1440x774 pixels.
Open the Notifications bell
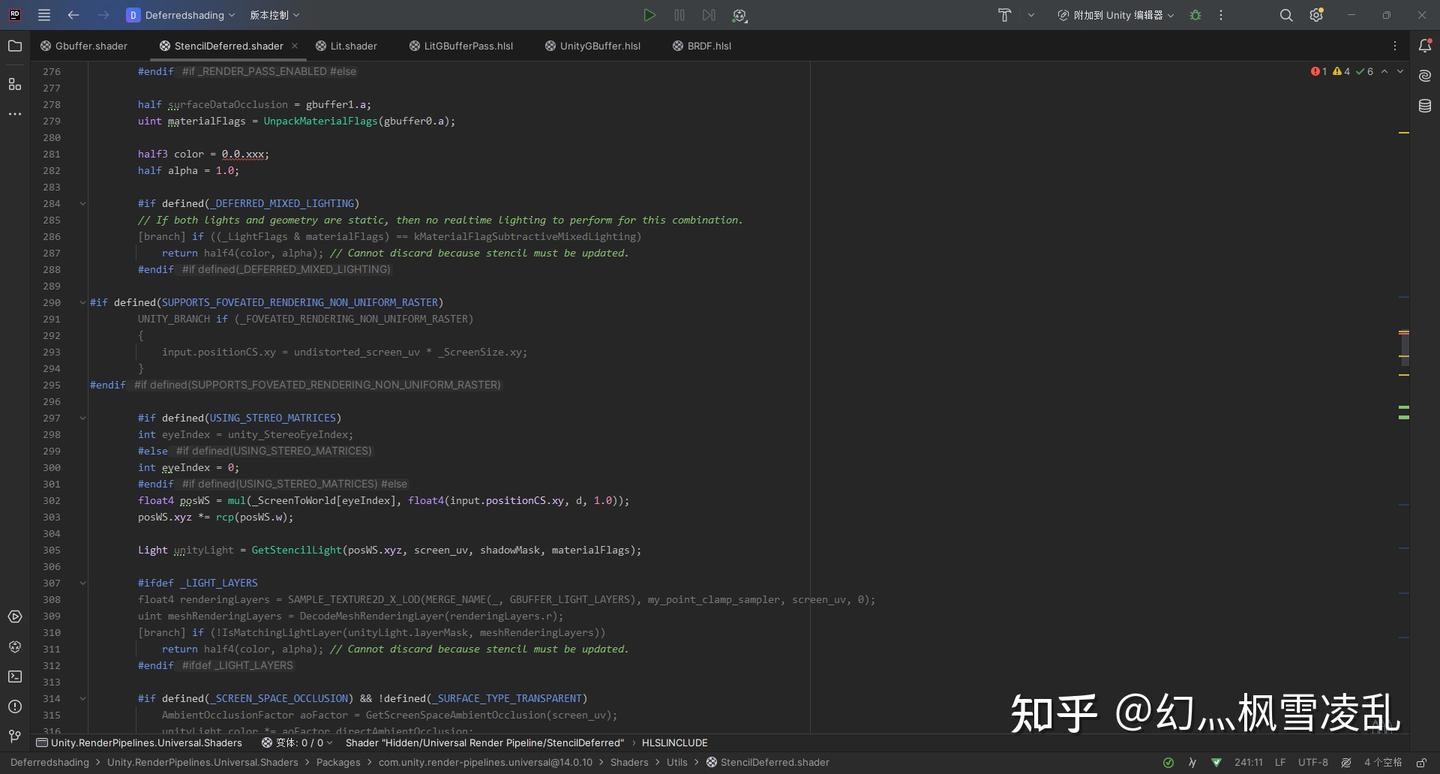pyautogui.click(x=1425, y=46)
